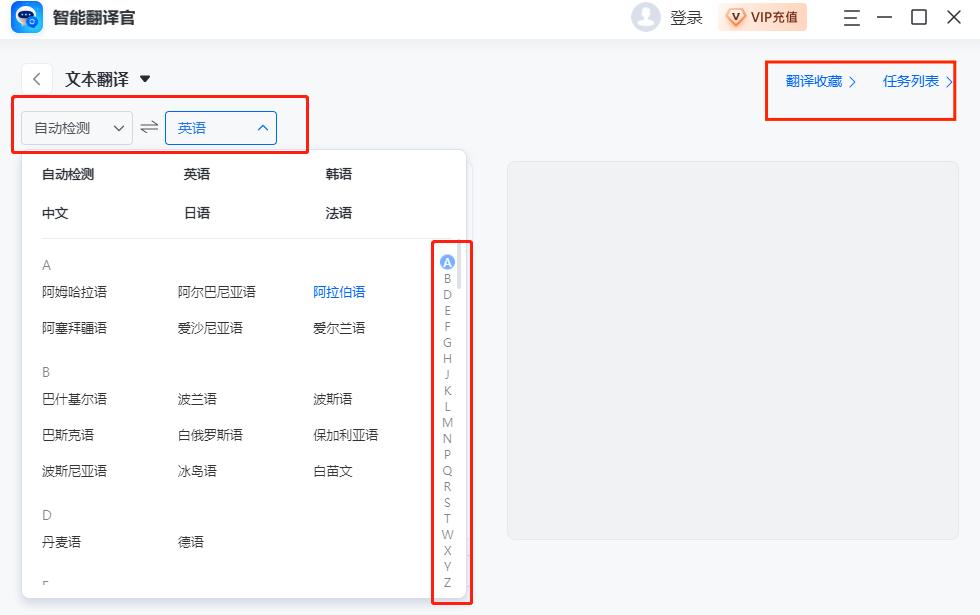The image size is (980, 615).
Task: Click the VIP充值 crown badge
Action: [762, 17]
